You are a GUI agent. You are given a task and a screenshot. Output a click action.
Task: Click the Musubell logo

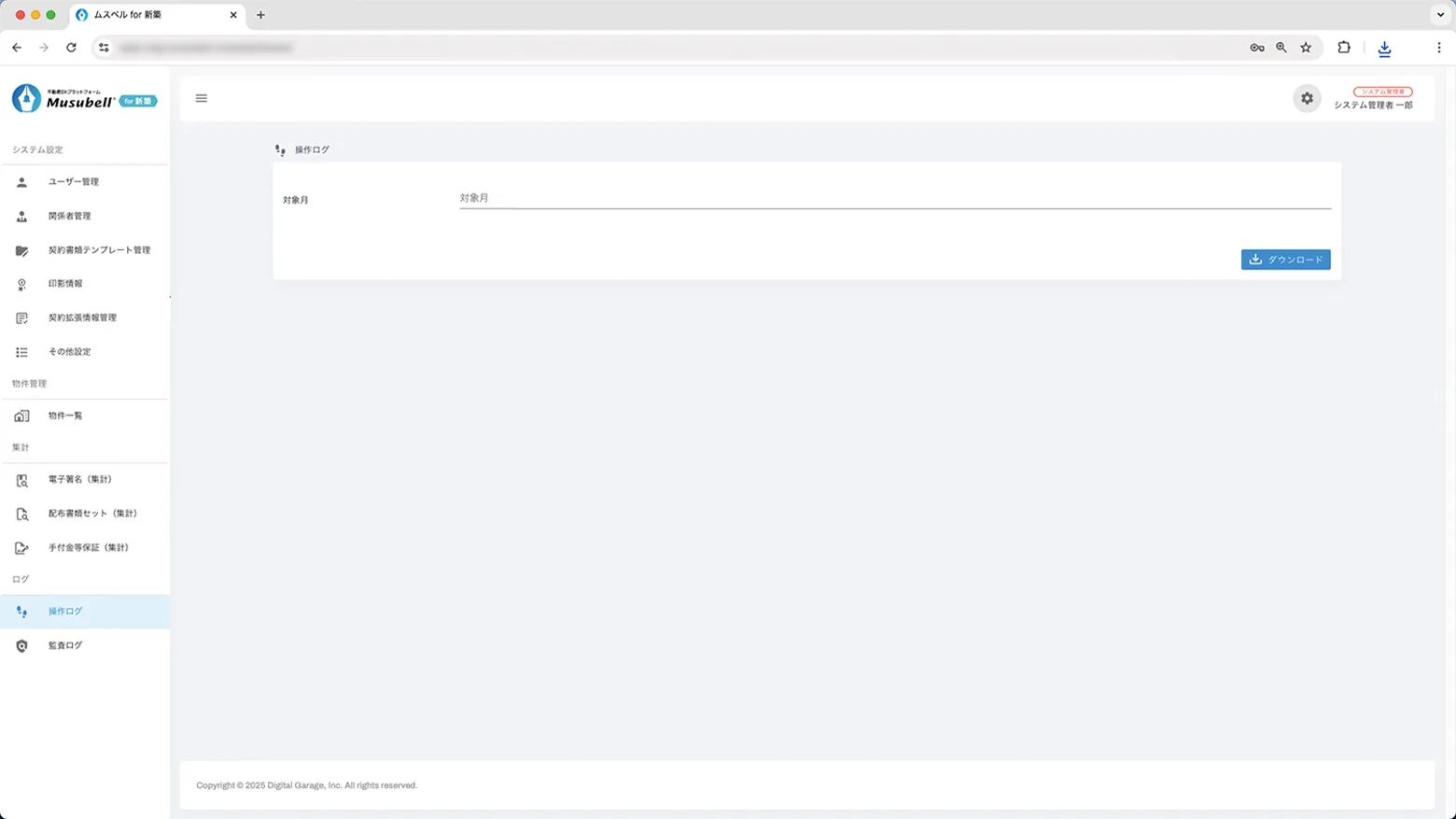[x=84, y=99]
